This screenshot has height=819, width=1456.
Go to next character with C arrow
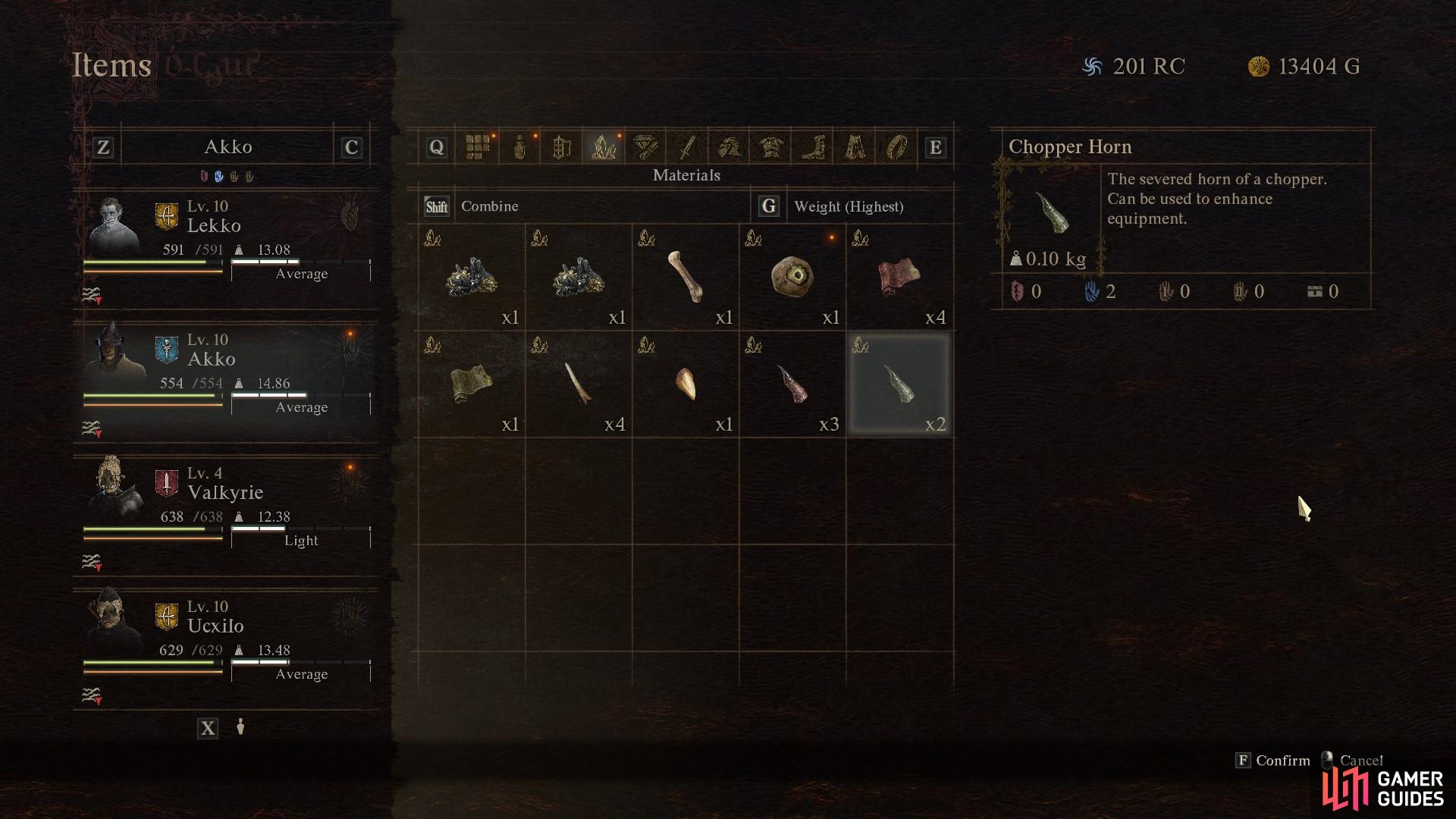pyautogui.click(x=350, y=147)
